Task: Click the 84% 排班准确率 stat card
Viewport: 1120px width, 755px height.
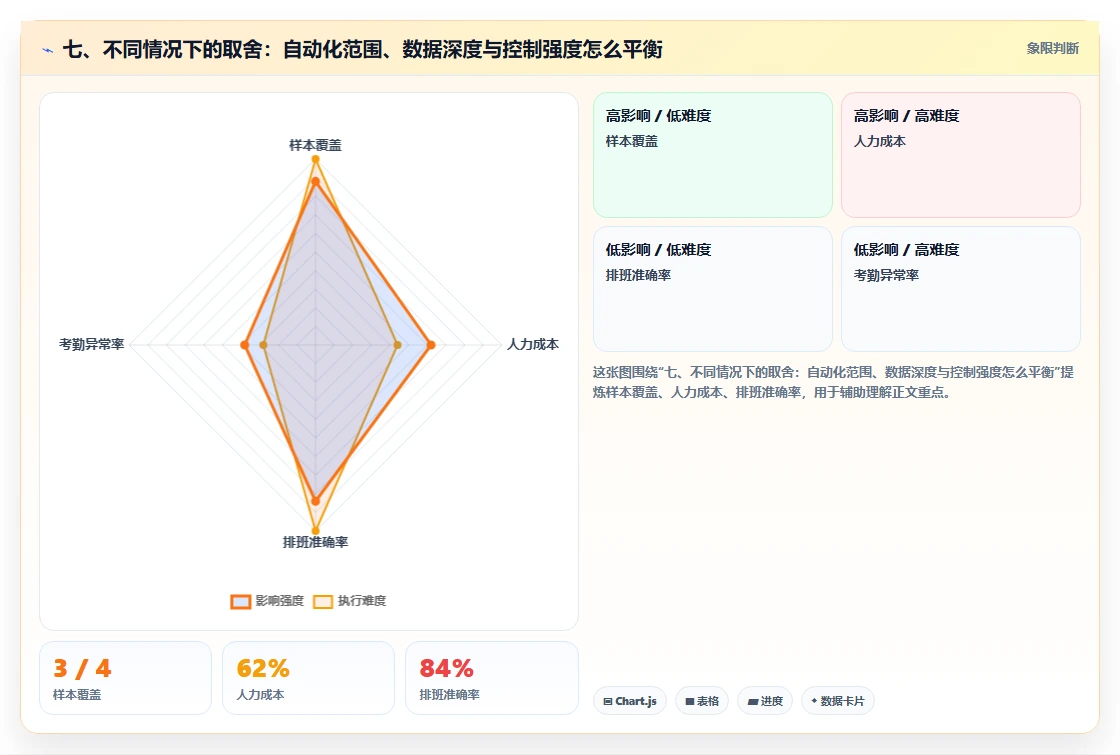Action: coord(491,678)
